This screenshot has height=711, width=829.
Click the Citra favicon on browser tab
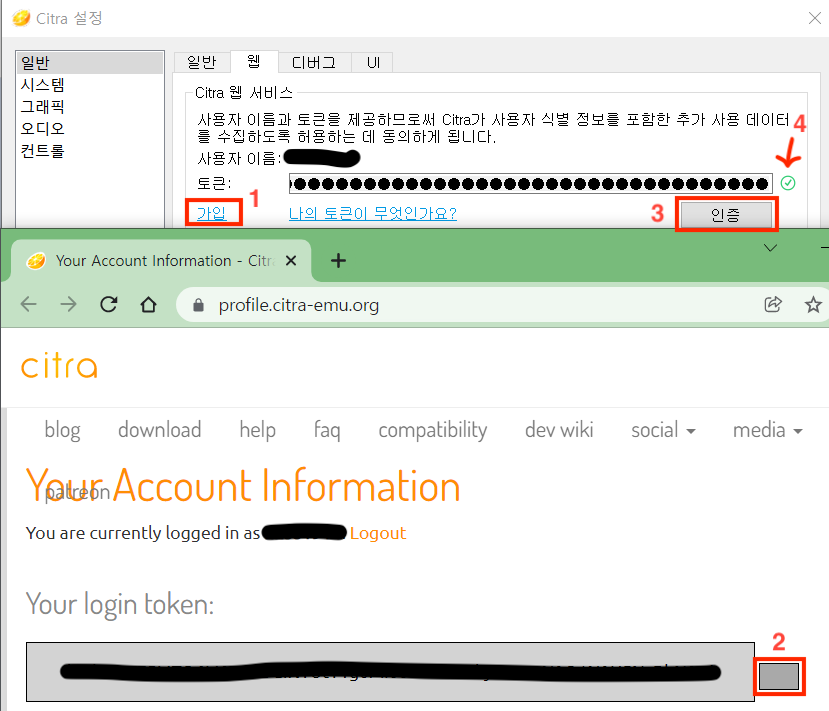point(36,261)
